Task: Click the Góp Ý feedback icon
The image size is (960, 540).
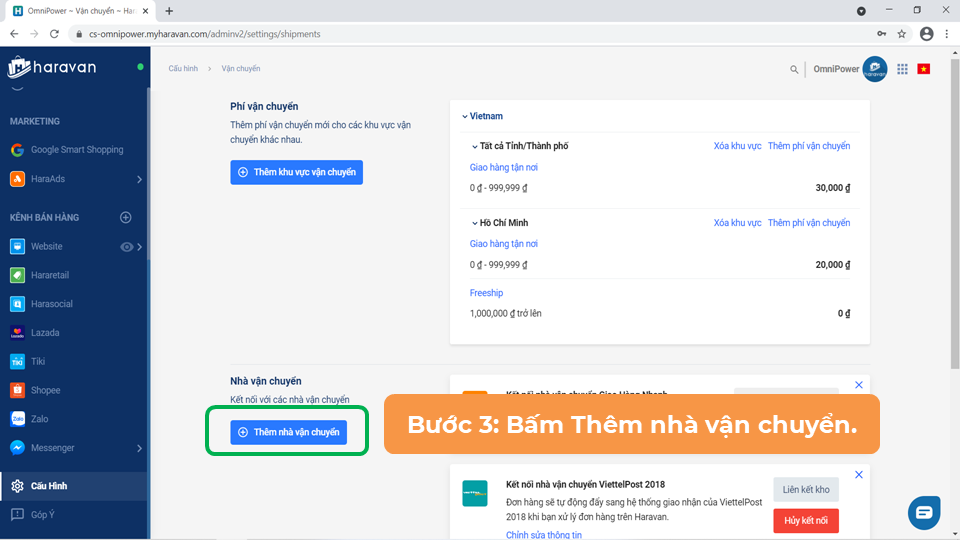Action: [x=17, y=514]
